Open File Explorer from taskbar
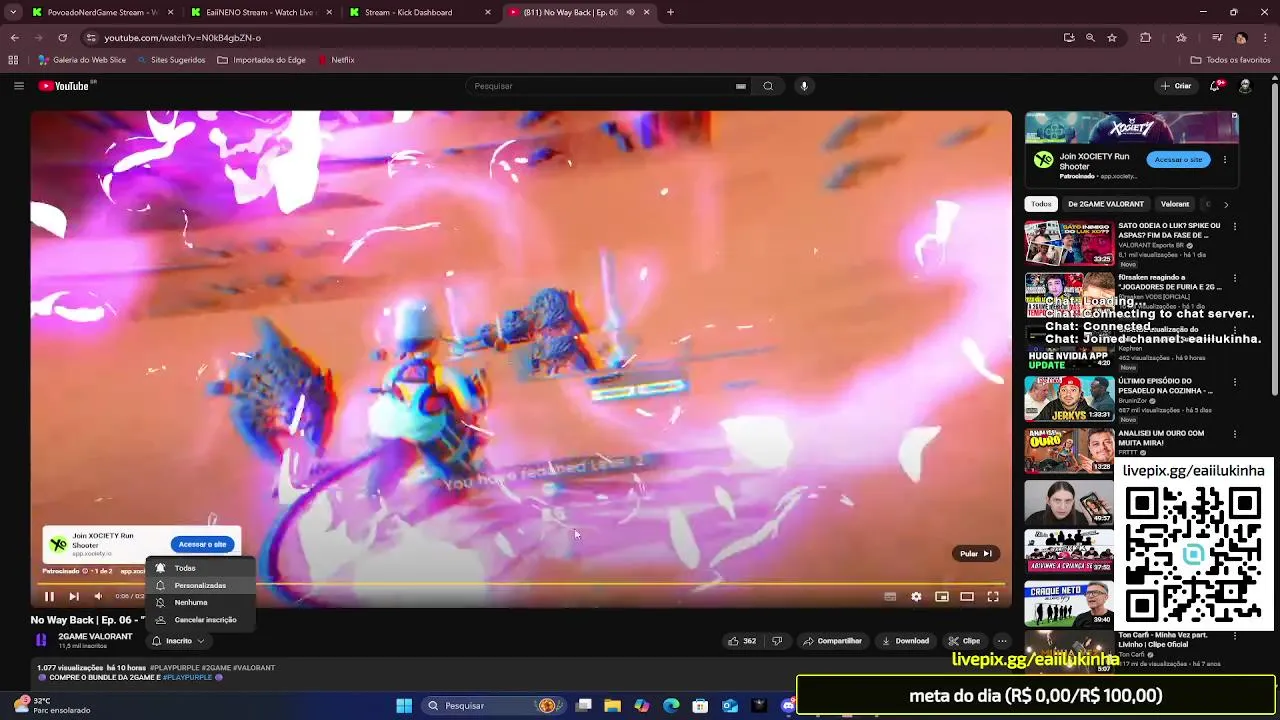This screenshot has width=1280, height=720. click(613, 706)
